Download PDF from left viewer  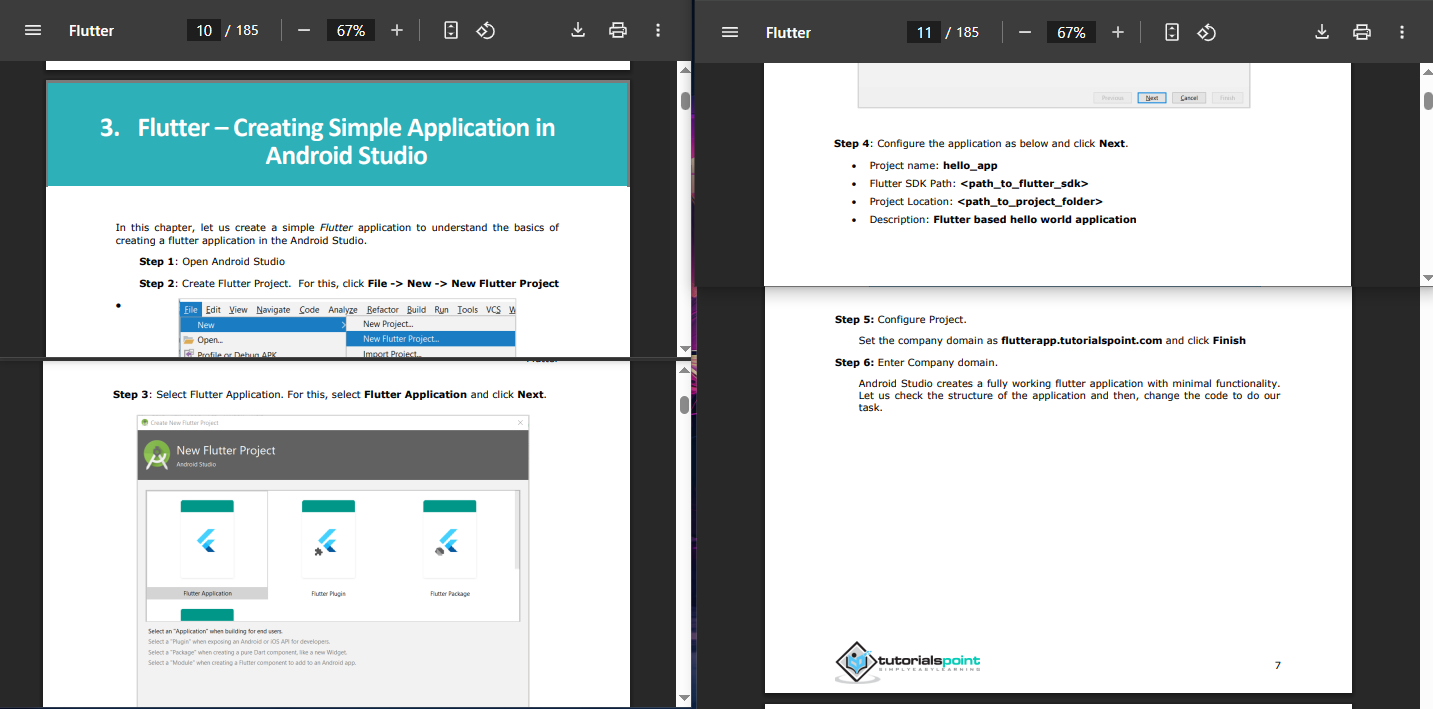tap(578, 30)
